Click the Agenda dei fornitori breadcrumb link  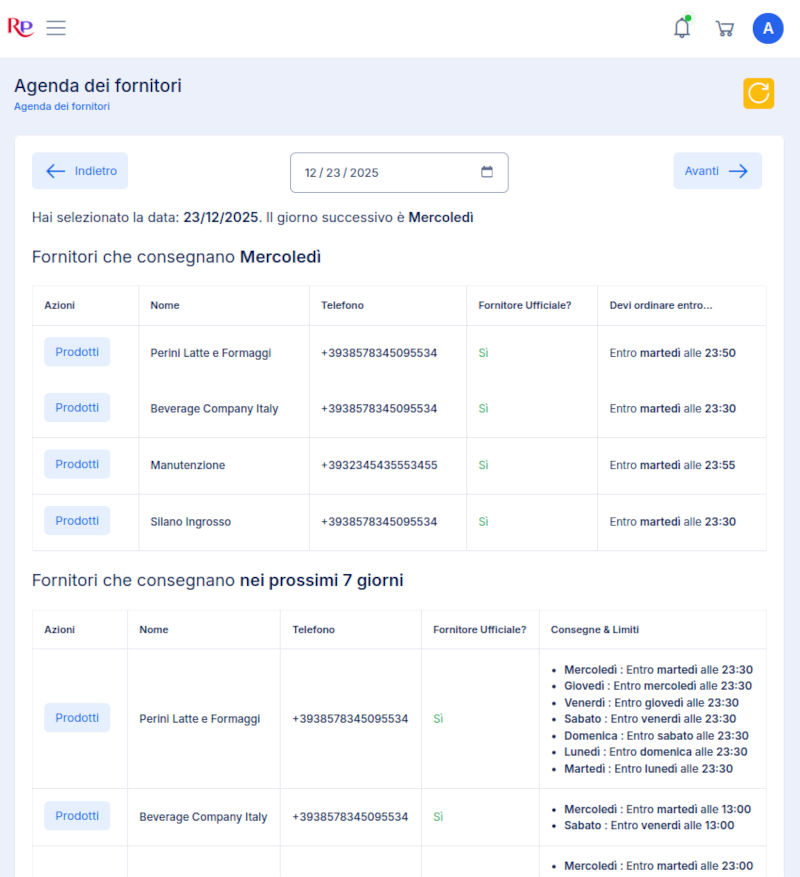(x=62, y=106)
